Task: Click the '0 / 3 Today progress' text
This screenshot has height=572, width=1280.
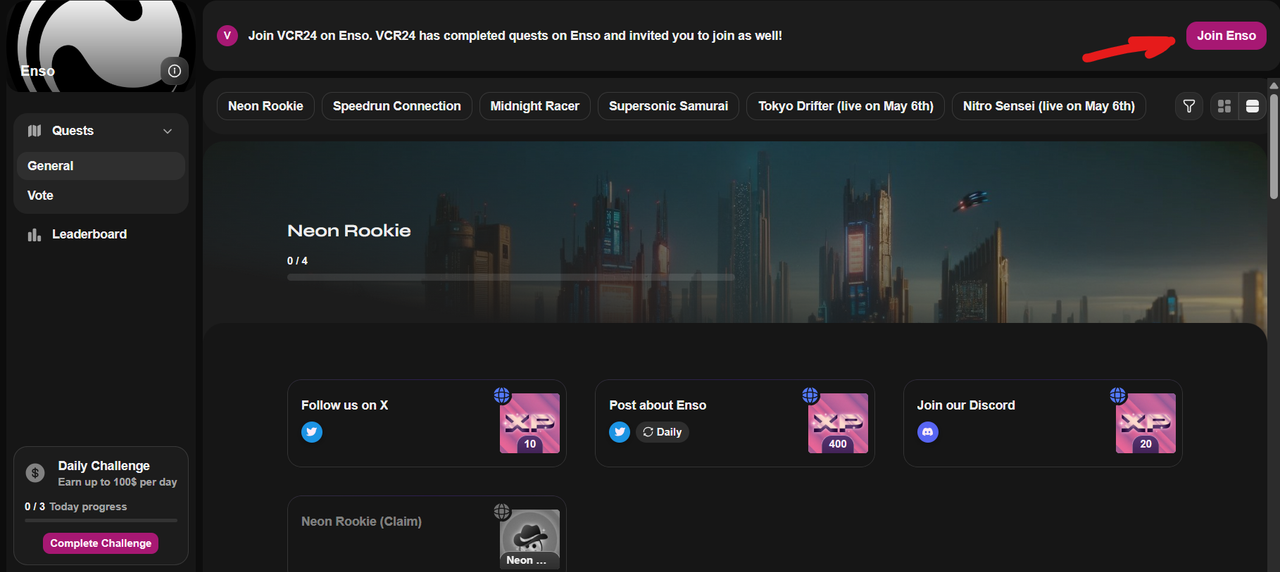Action: [x=76, y=507]
